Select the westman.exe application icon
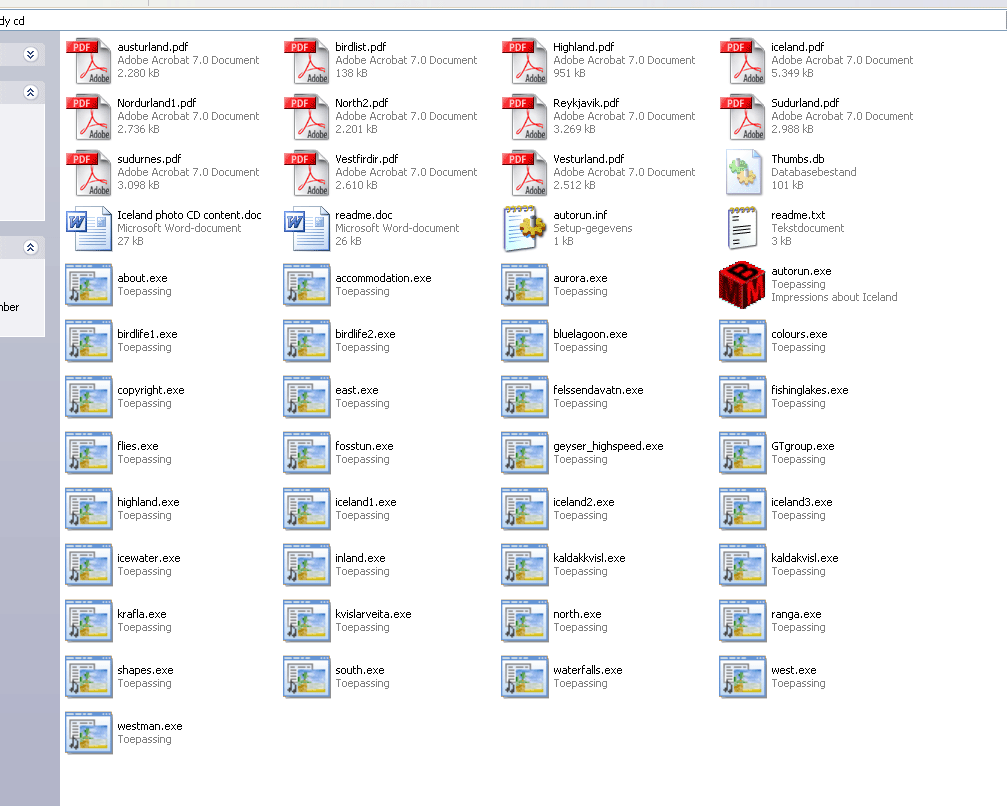Screen dimensions: 1007x806 coord(88,733)
